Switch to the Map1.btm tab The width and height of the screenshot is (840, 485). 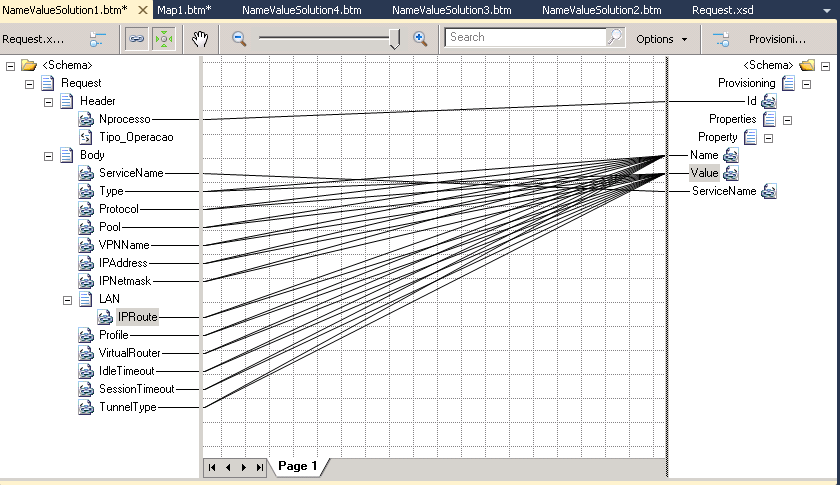184,9
